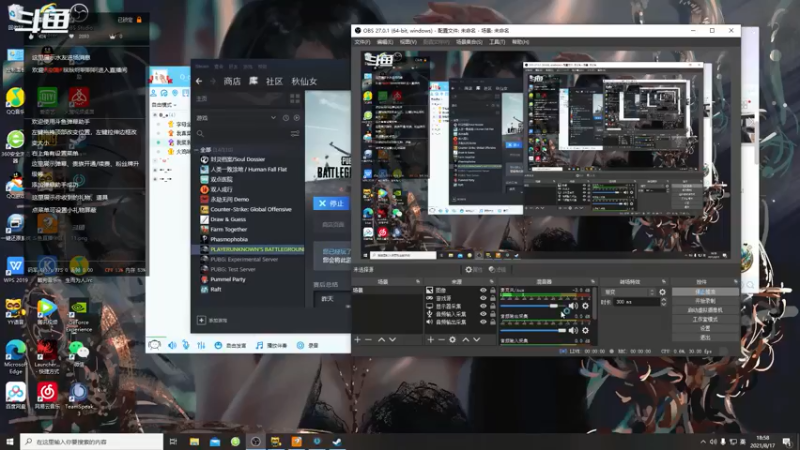Image resolution: width=800 pixels, height=450 pixels.
Task: Toggle visibility of audio input capture source
Action: tap(483, 314)
